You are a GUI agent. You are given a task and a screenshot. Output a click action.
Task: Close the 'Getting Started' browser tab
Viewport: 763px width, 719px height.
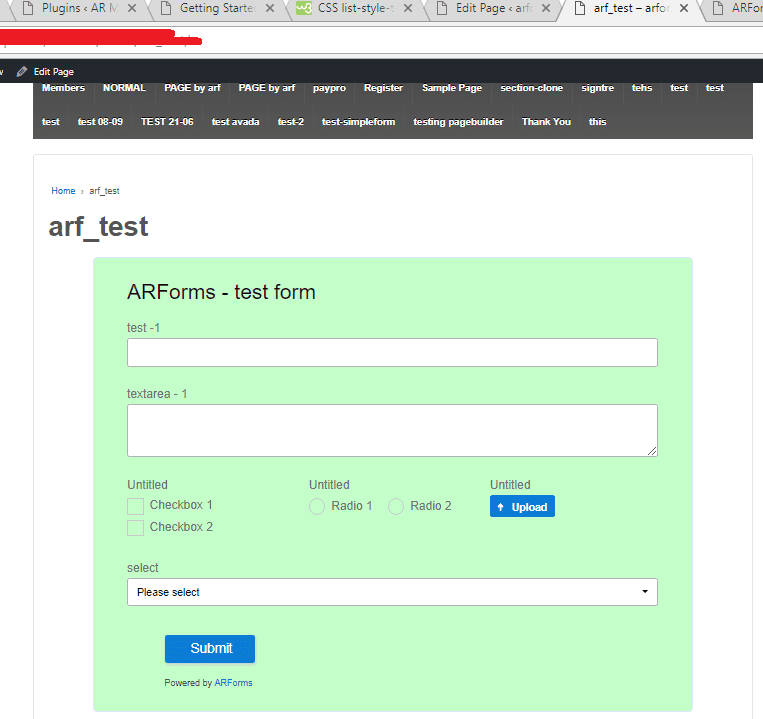[269, 8]
